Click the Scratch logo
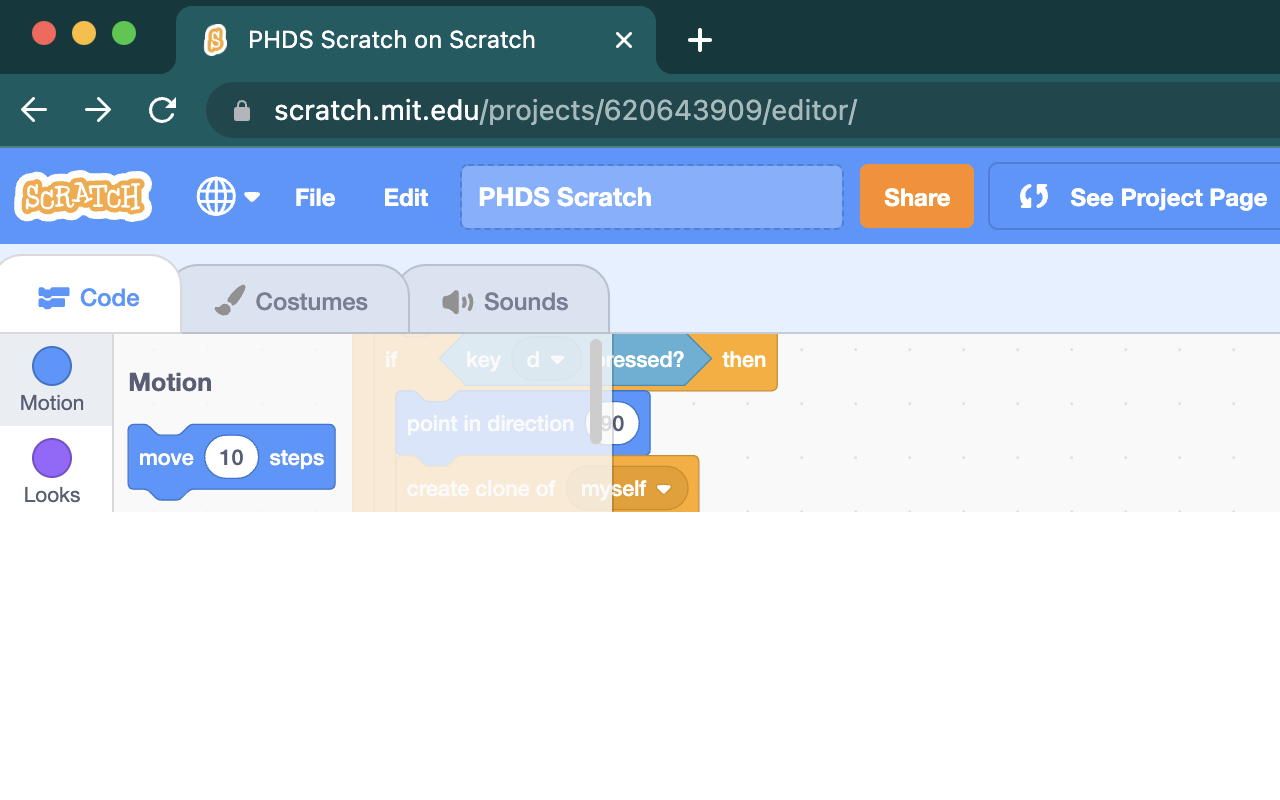 click(x=83, y=196)
